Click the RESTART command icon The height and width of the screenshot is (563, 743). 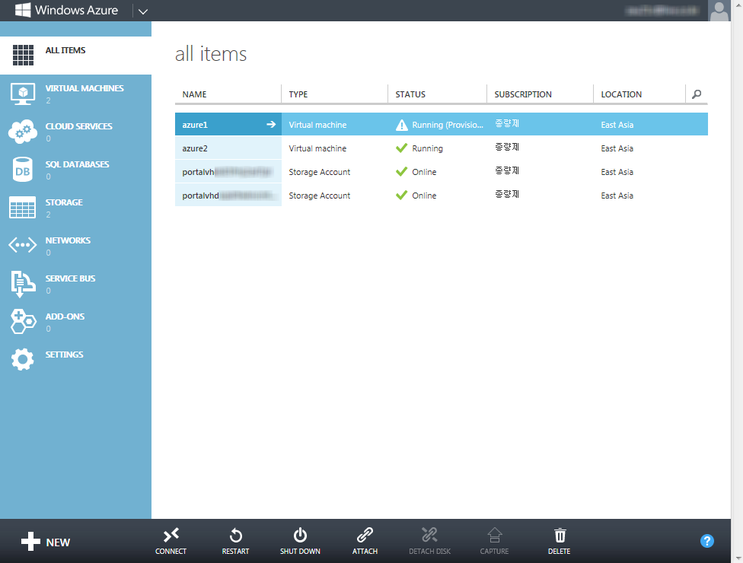click(x=236, y=536)
